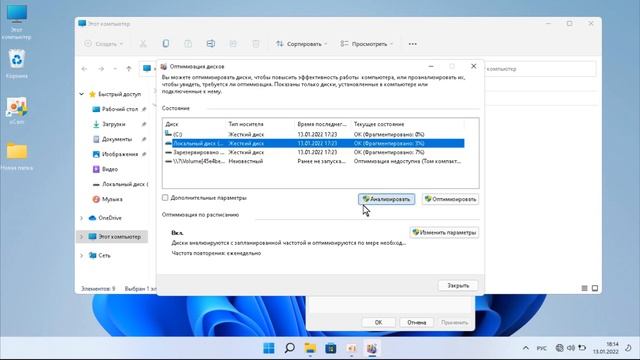Screen dimensions: 640x360
Task: Open the disk optimization taskbar icon
Action: pos(372,348)
